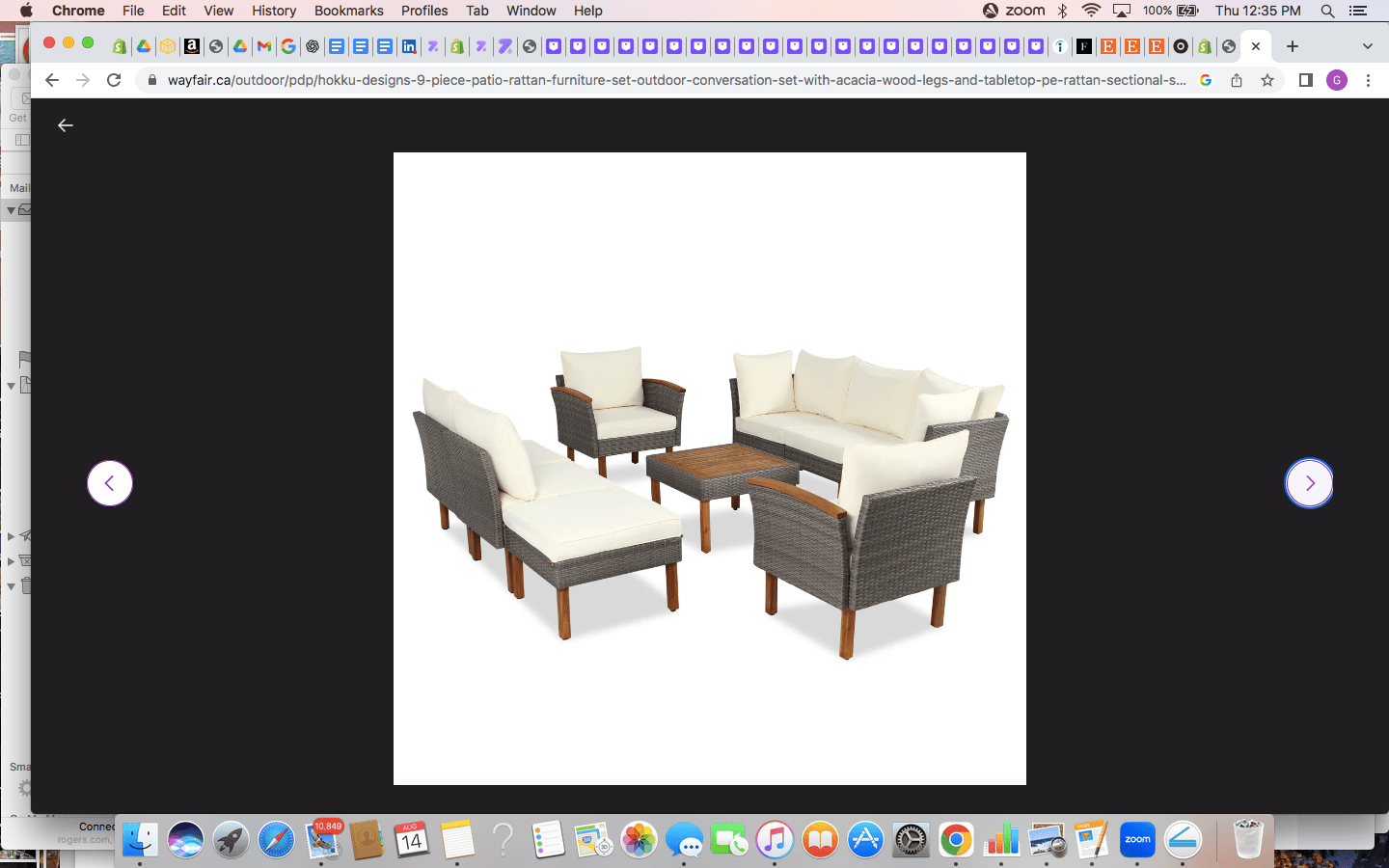
Task: Open the History menu
Action: point(274,11)
